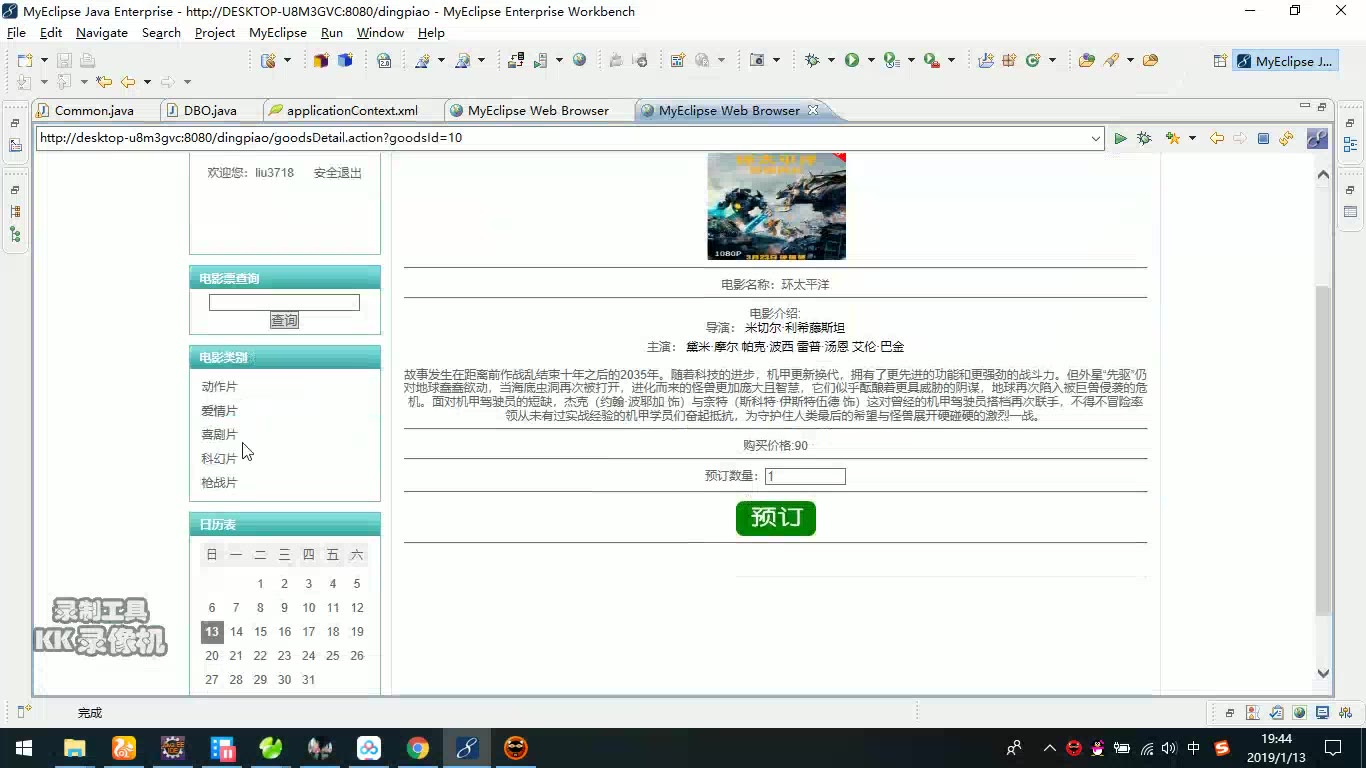Viewport: 1366px width, 768px height.
Task: Click the Windows Start button
Action: pos(23,748)
